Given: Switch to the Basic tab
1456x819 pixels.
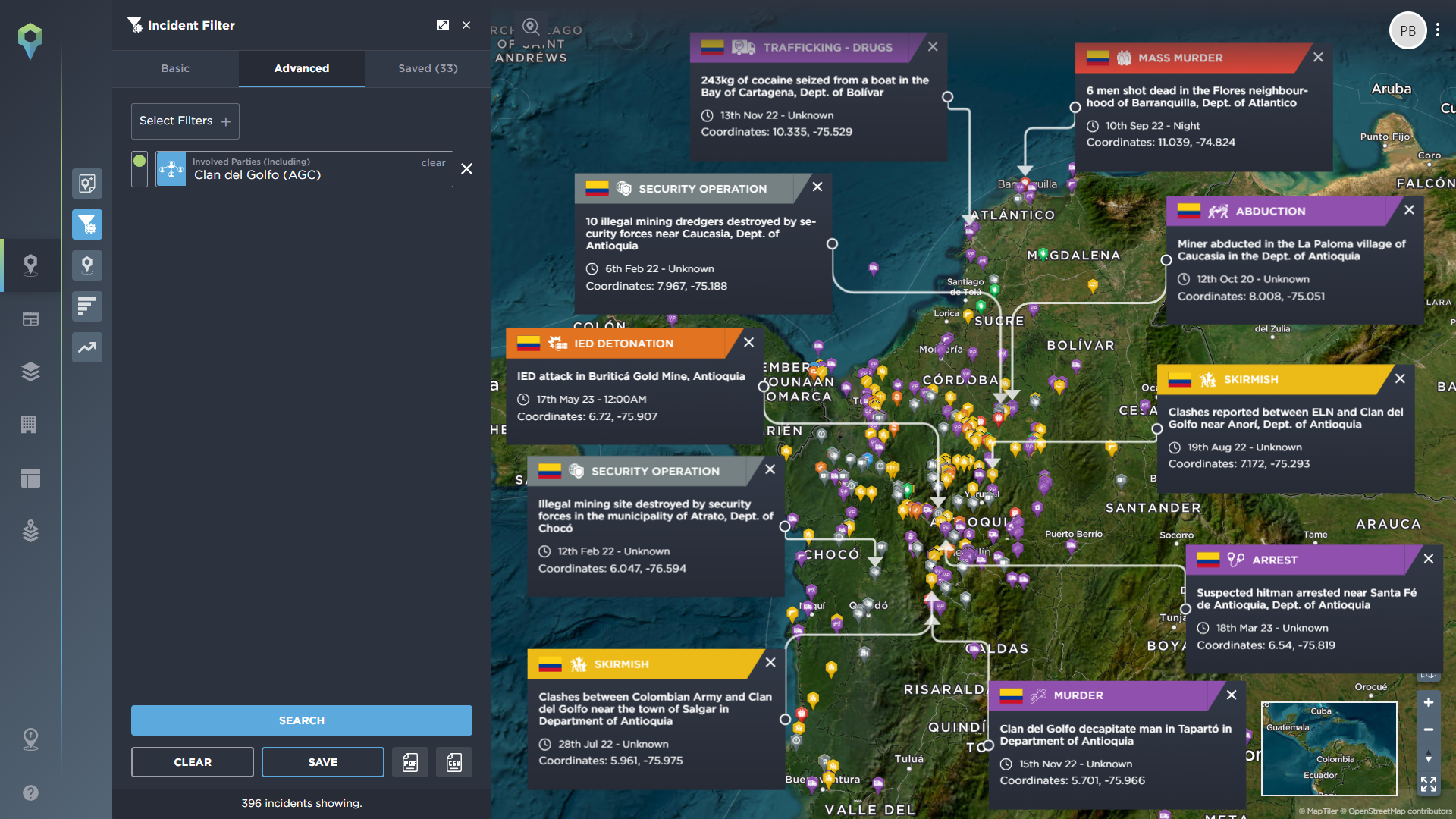Looking at the screenshot, I should 175,68.
